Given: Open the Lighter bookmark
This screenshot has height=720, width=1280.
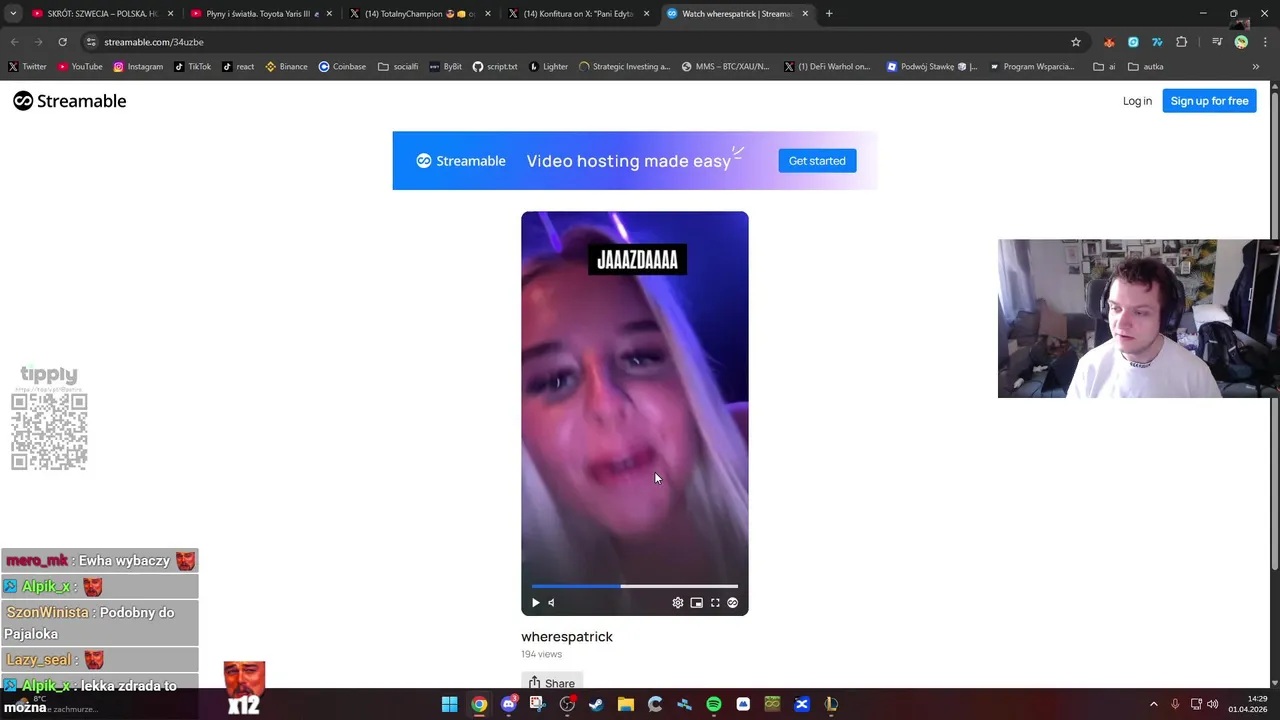Looking at the screenshot, I should point(548,67).
